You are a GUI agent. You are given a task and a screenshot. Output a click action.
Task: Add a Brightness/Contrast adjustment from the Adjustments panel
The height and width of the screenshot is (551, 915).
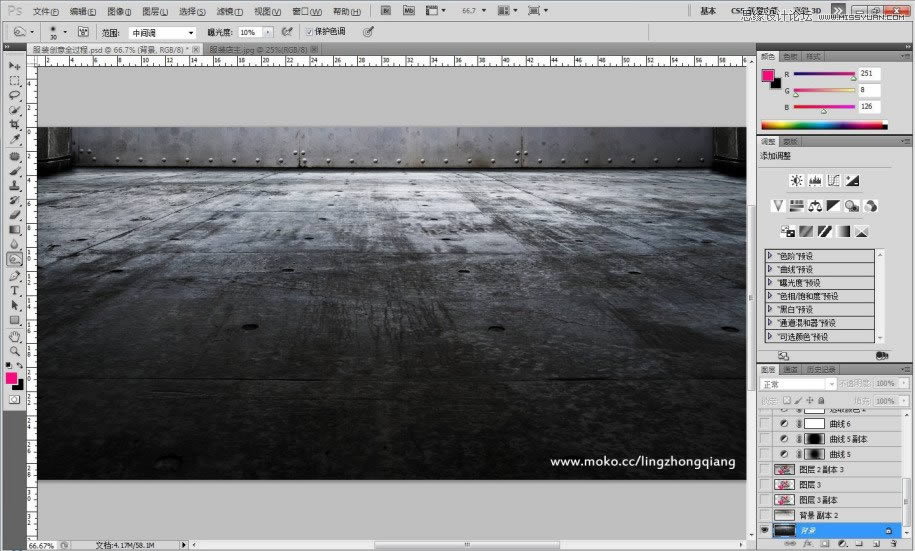[796, 181]
